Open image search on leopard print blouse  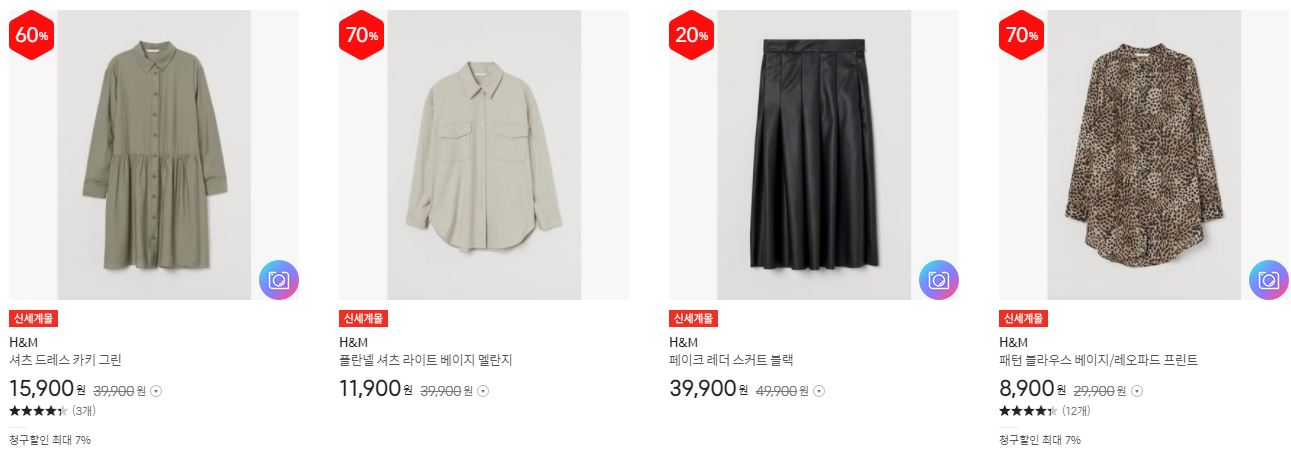click(1269, 280)
